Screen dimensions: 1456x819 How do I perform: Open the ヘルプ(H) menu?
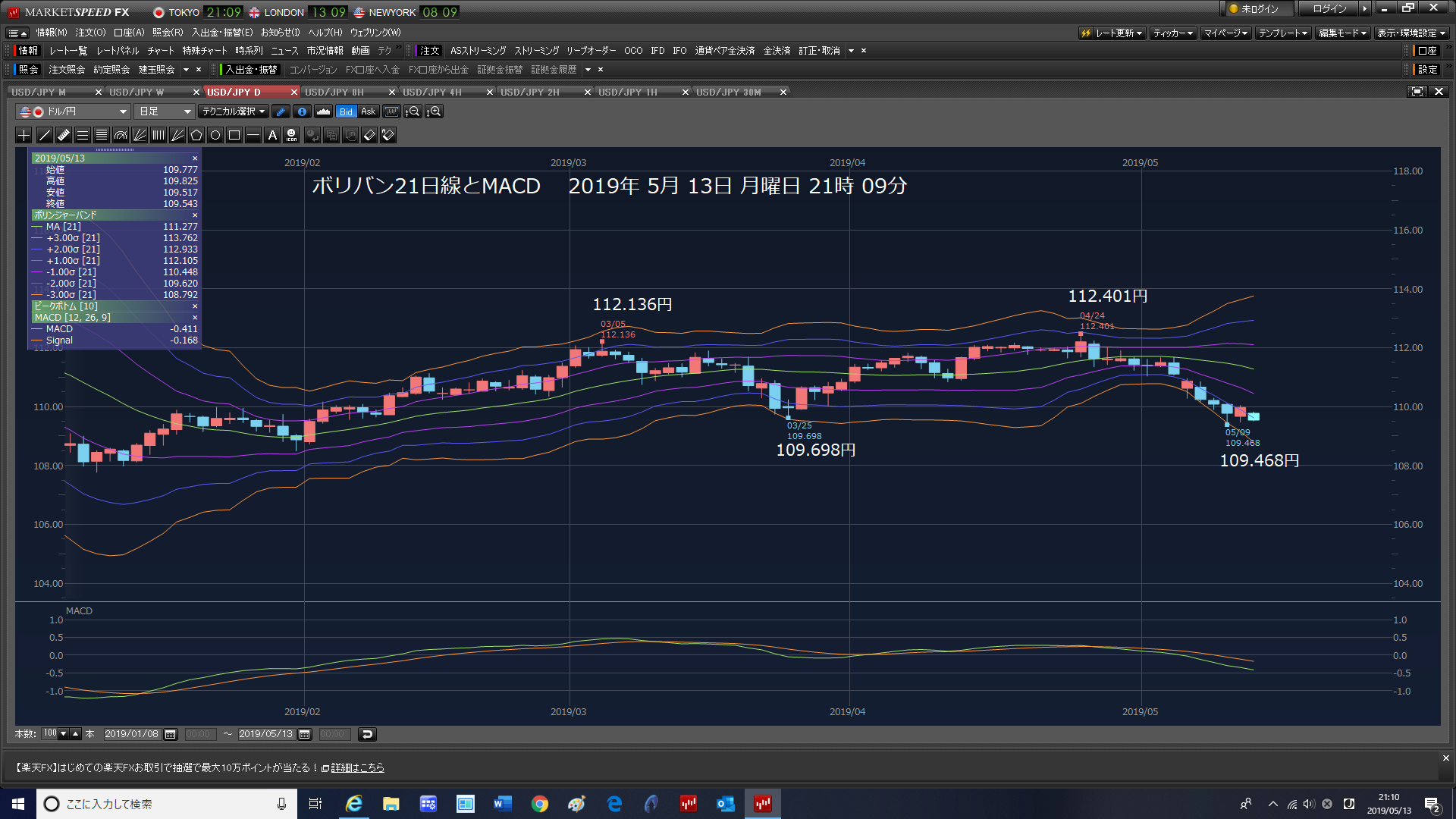325,33
